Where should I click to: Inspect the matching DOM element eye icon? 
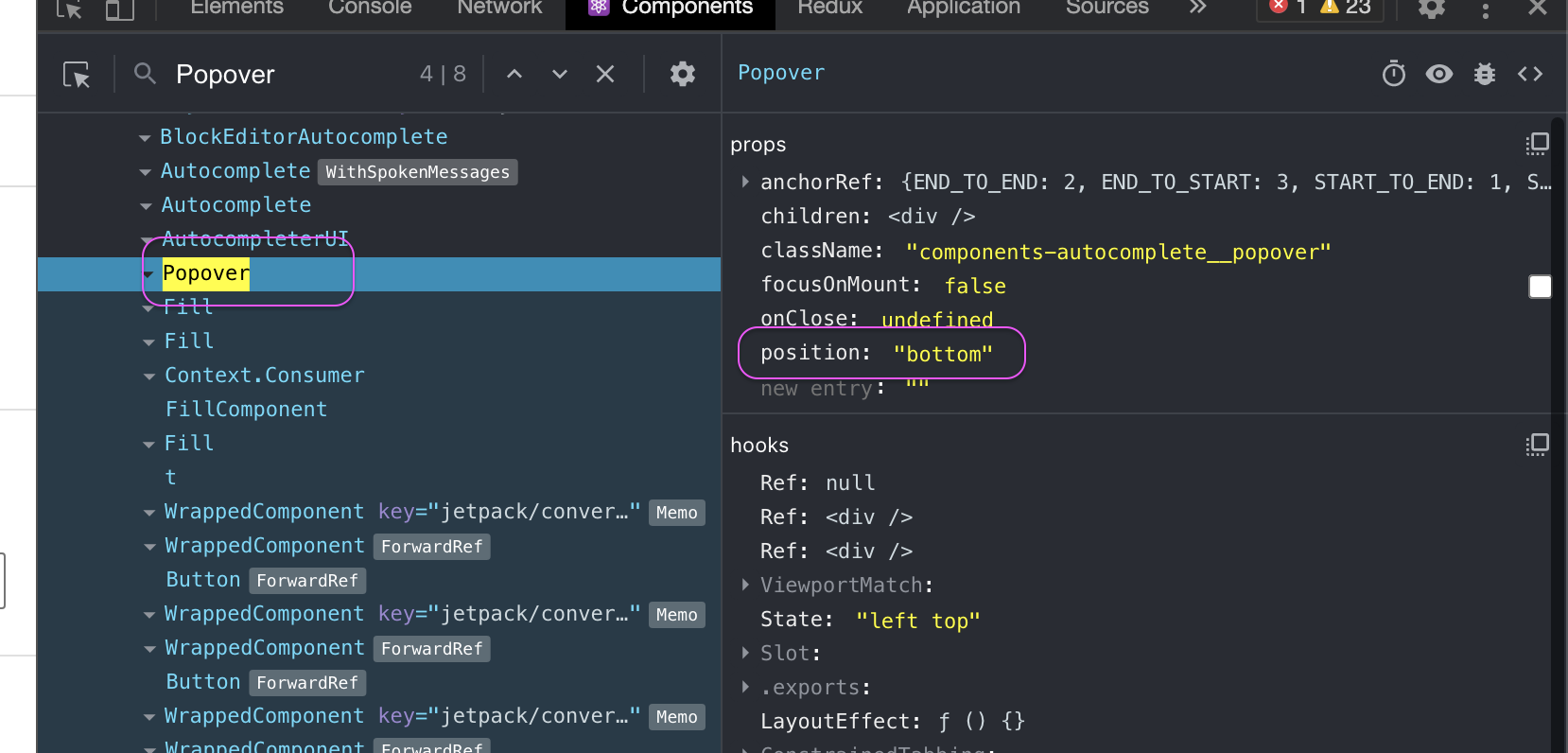(x=1439, y=73)
